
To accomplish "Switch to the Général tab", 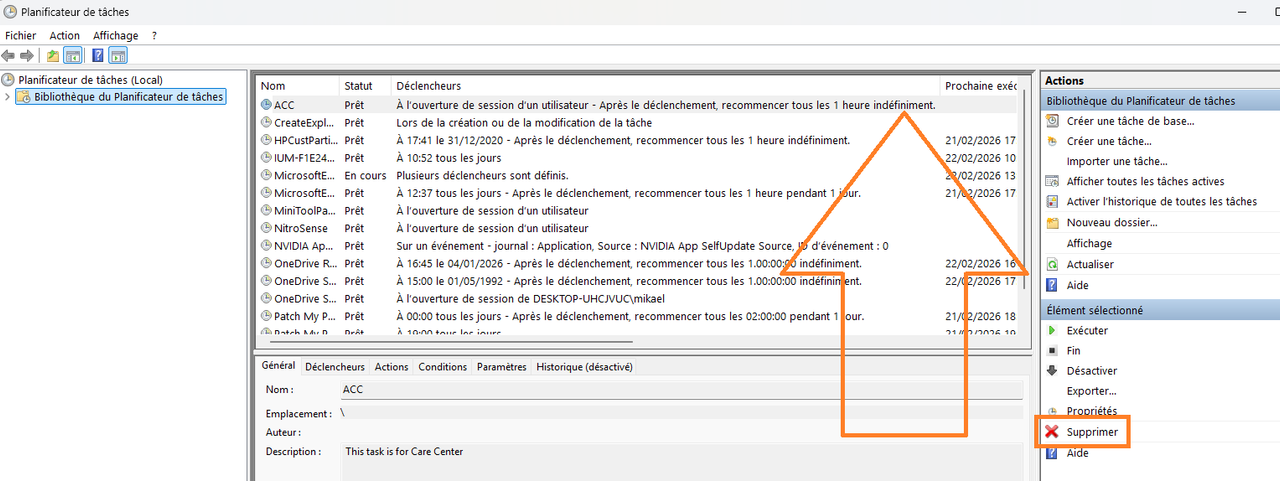I will pyautogui.click(x=278, y=366).
